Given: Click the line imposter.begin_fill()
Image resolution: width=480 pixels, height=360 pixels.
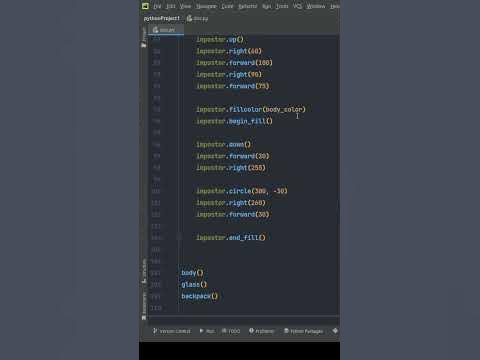Looking at the screenshot, I should pyautogui.click(x=234, y=121).
